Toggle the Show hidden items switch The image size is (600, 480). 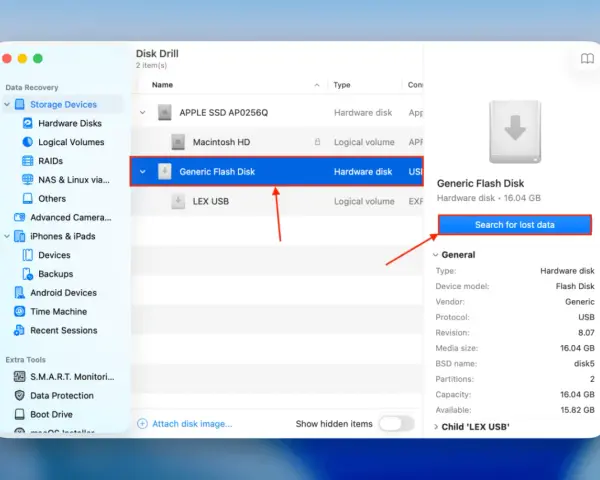[397, 424]
